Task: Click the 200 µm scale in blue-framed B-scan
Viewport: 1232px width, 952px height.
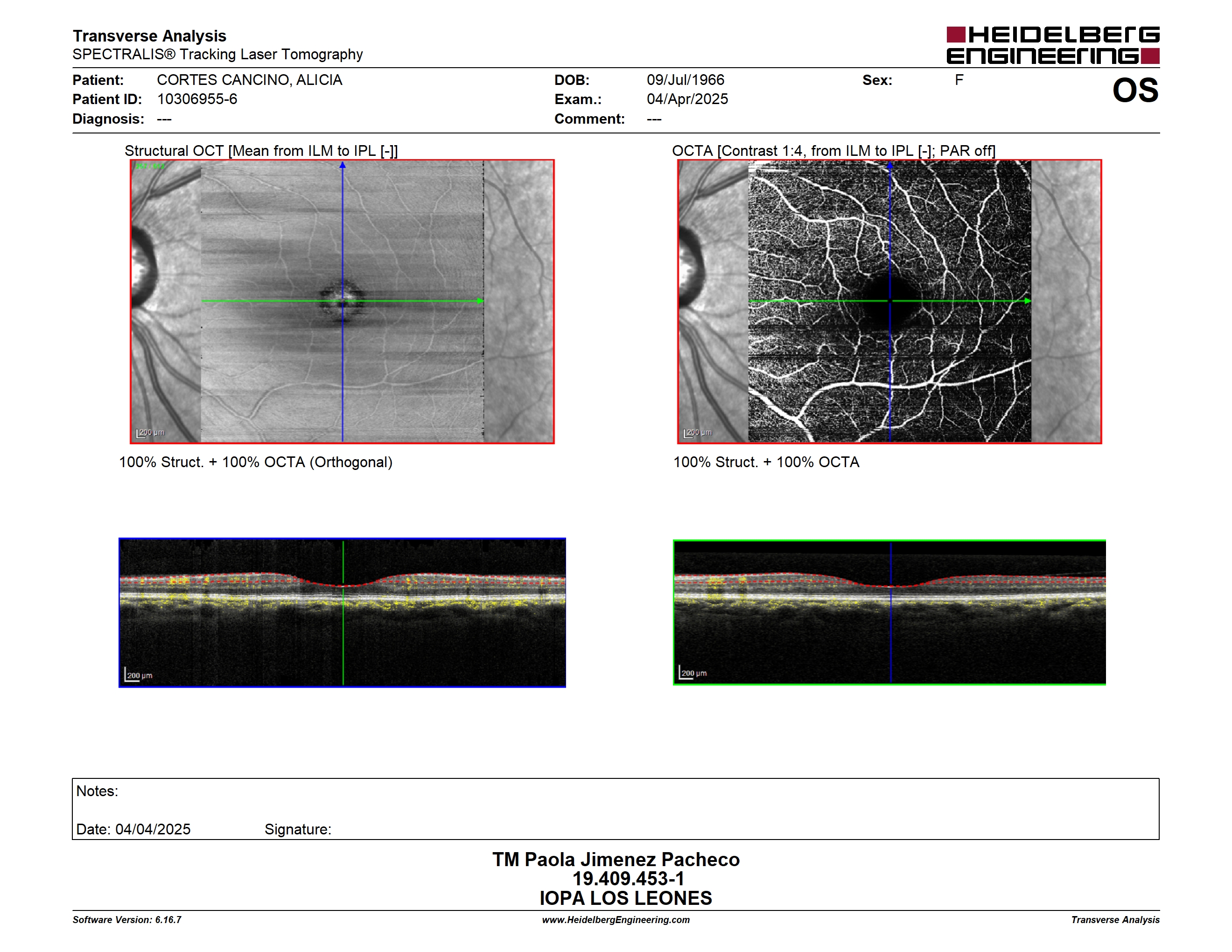Action: coord(138,674)
